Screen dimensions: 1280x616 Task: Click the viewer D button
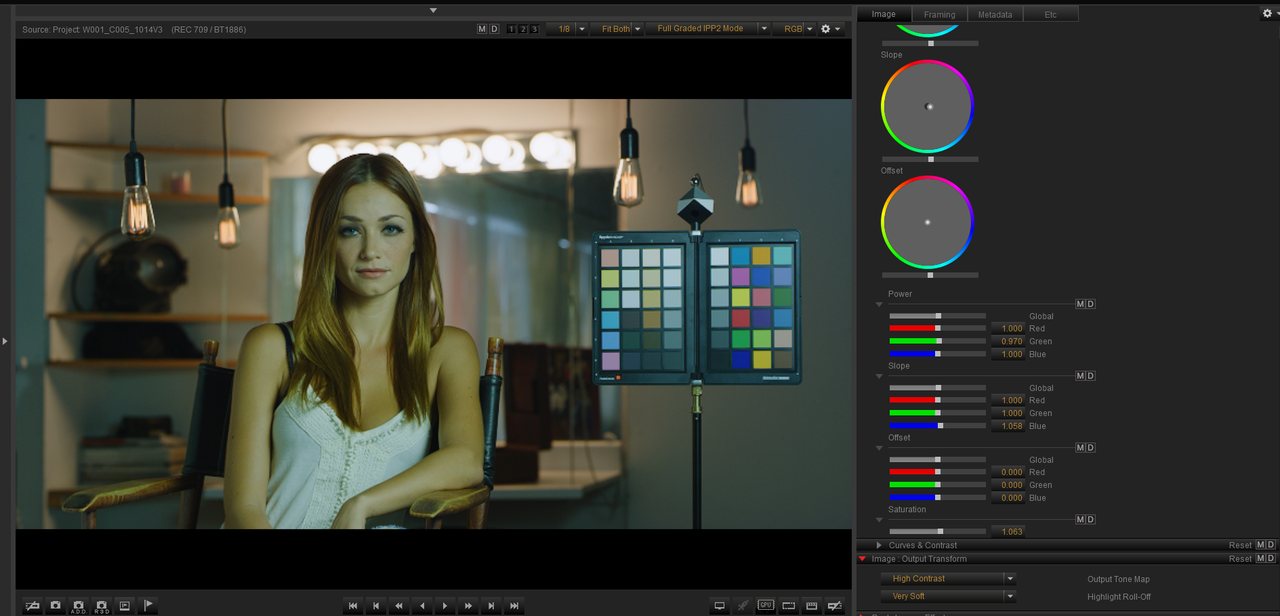coord(494,29)
